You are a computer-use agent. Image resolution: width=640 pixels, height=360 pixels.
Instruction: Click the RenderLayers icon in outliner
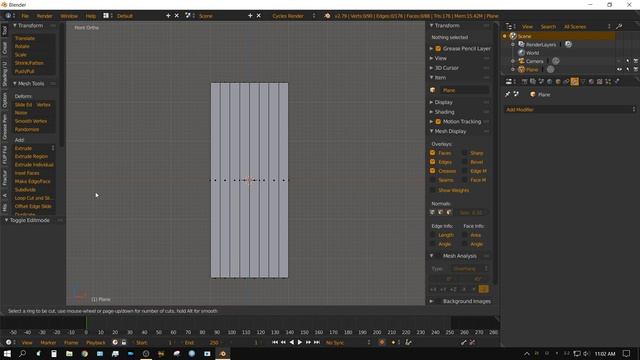(521, 44)
